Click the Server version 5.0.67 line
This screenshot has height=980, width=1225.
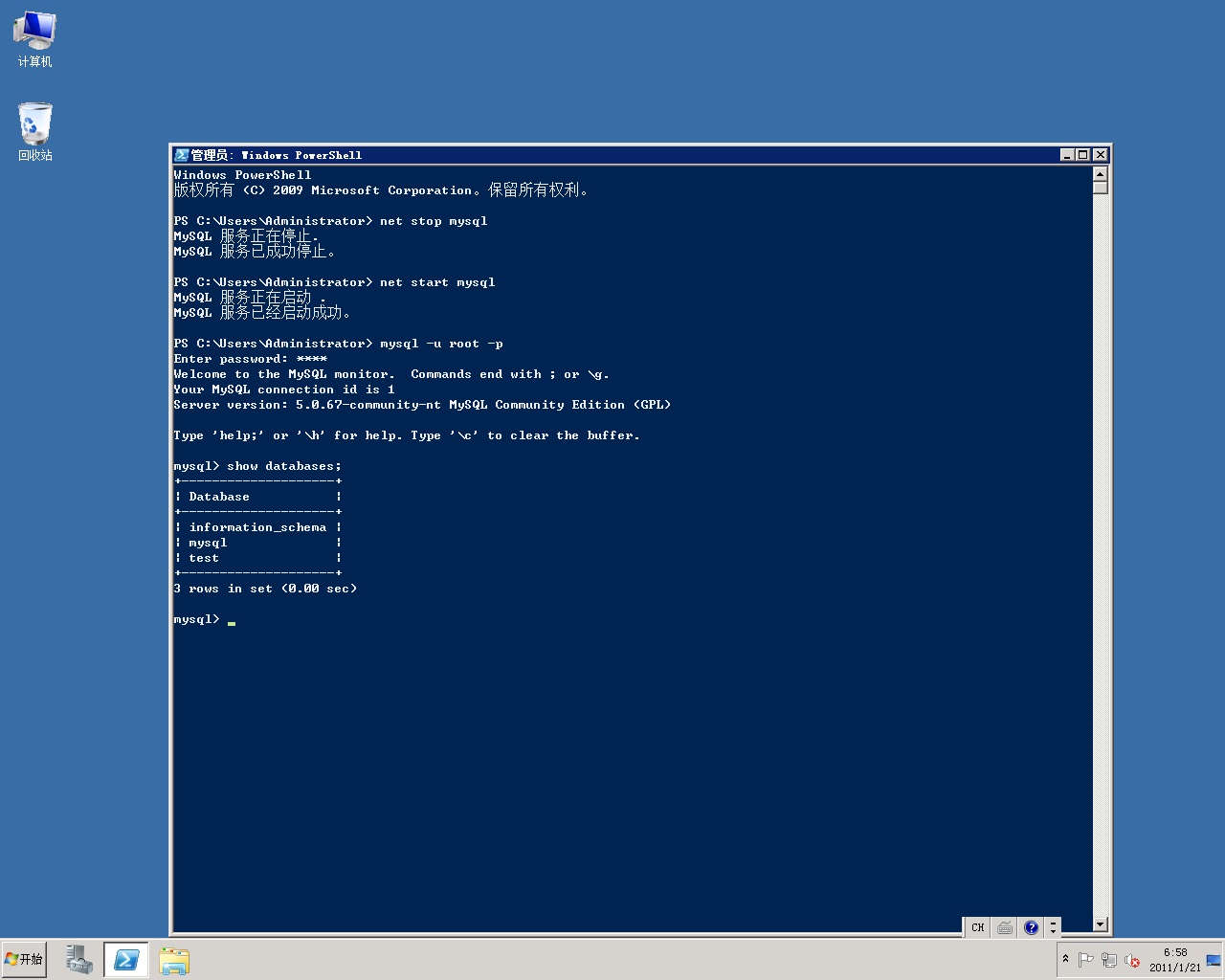click(x=422, y=405)
